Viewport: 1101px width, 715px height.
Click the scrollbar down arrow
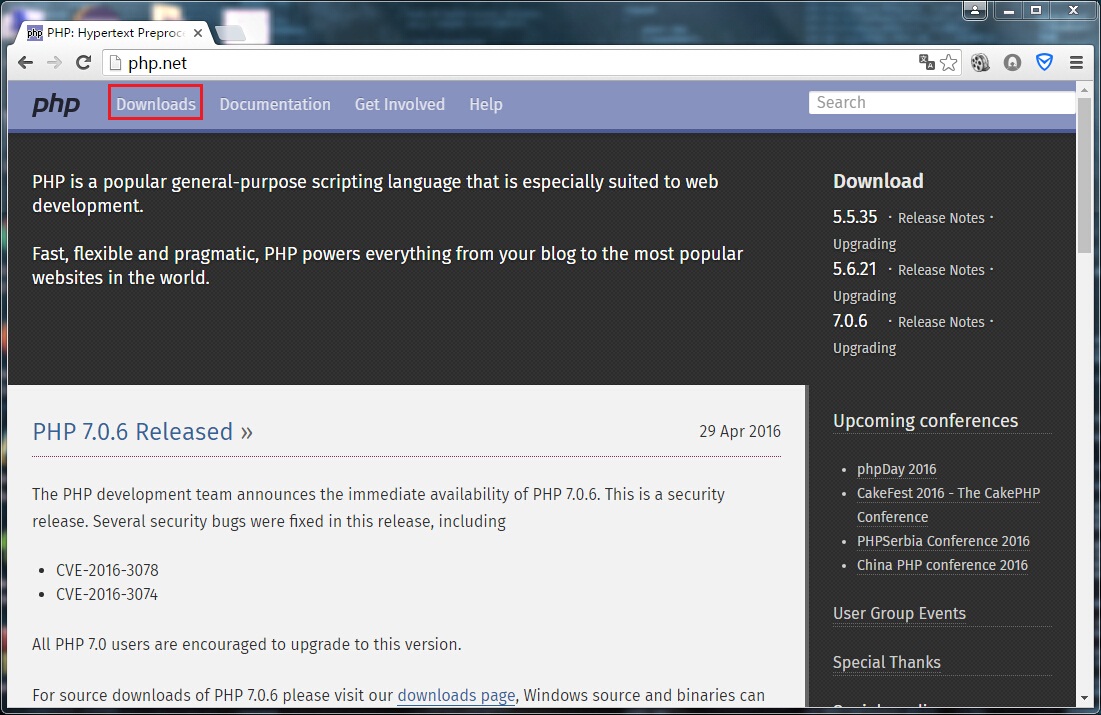(x=1085, y=699)
